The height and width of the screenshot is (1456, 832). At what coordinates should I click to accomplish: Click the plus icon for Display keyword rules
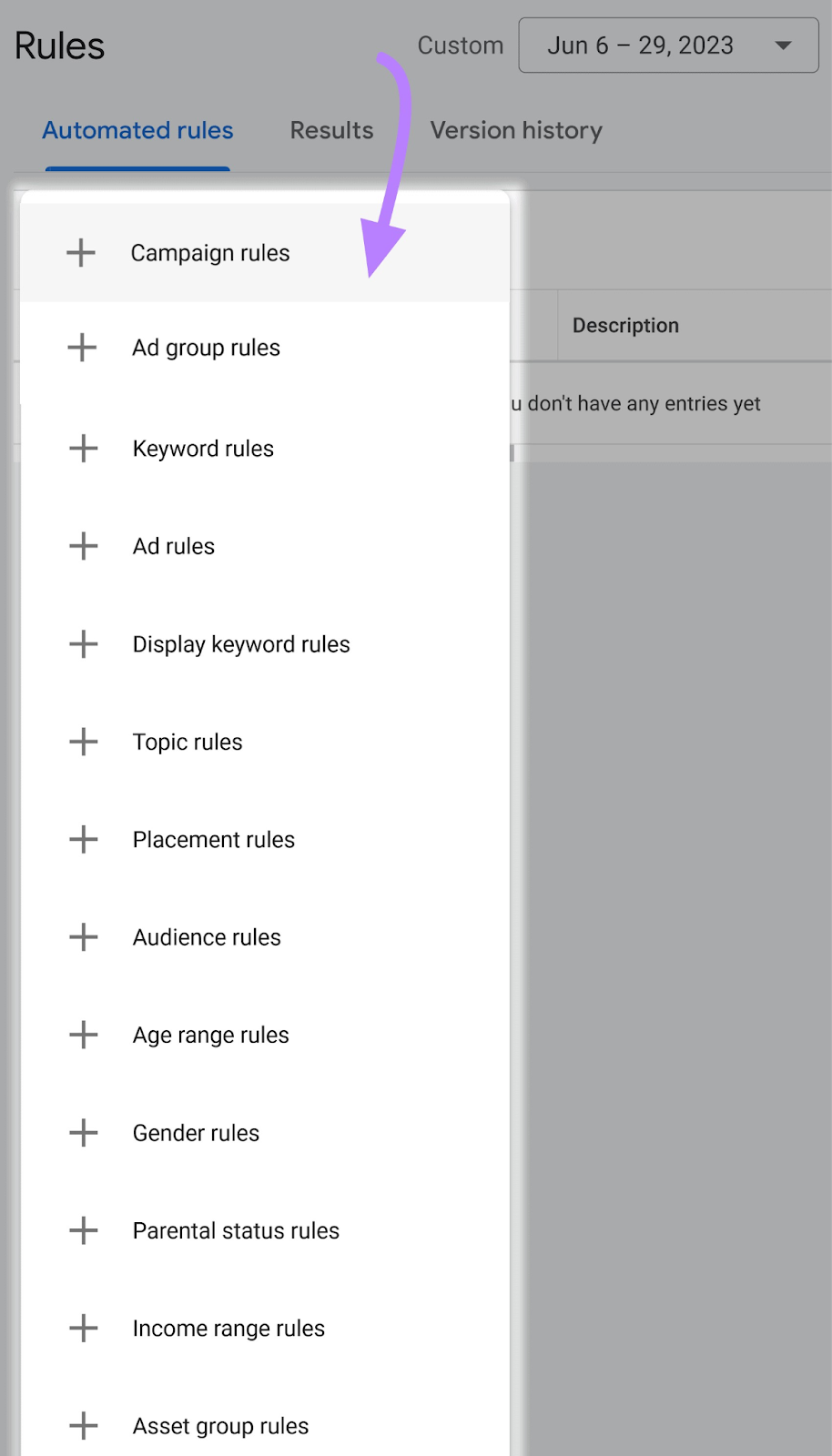coord(83,643)
